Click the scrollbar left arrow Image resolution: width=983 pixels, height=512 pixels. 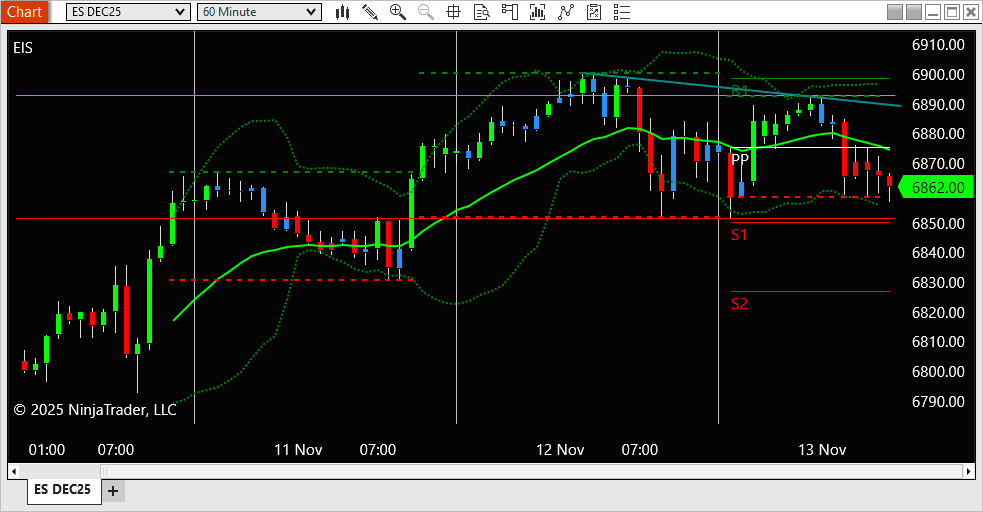pos(14,471)
